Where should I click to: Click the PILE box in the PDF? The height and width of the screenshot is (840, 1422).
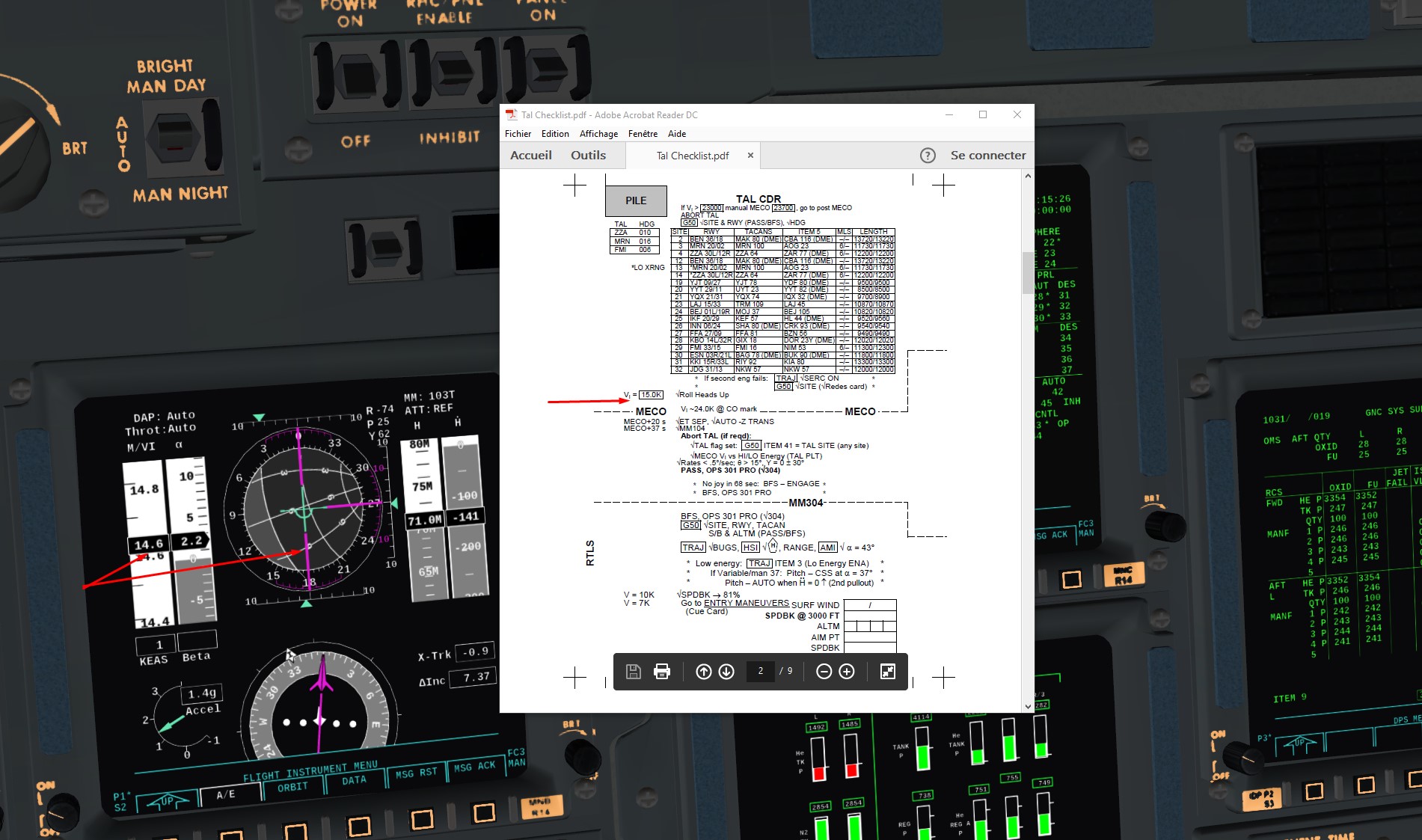click(x=636, y=200)
